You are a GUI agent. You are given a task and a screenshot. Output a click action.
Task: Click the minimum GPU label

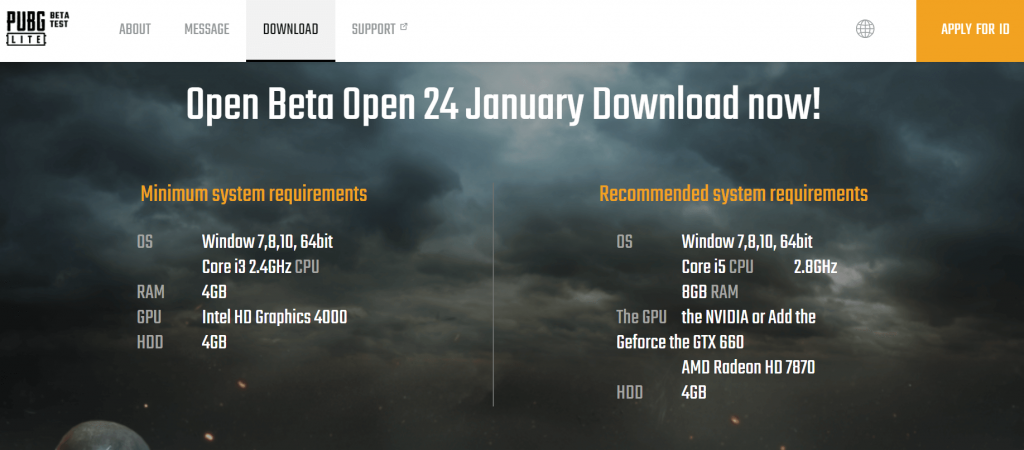point(150,317)
